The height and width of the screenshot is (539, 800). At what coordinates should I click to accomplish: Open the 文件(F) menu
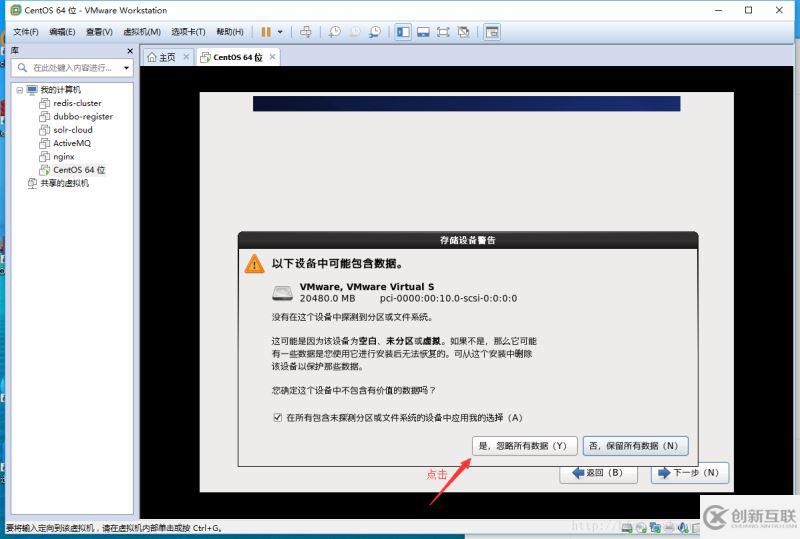click(26, 32)
